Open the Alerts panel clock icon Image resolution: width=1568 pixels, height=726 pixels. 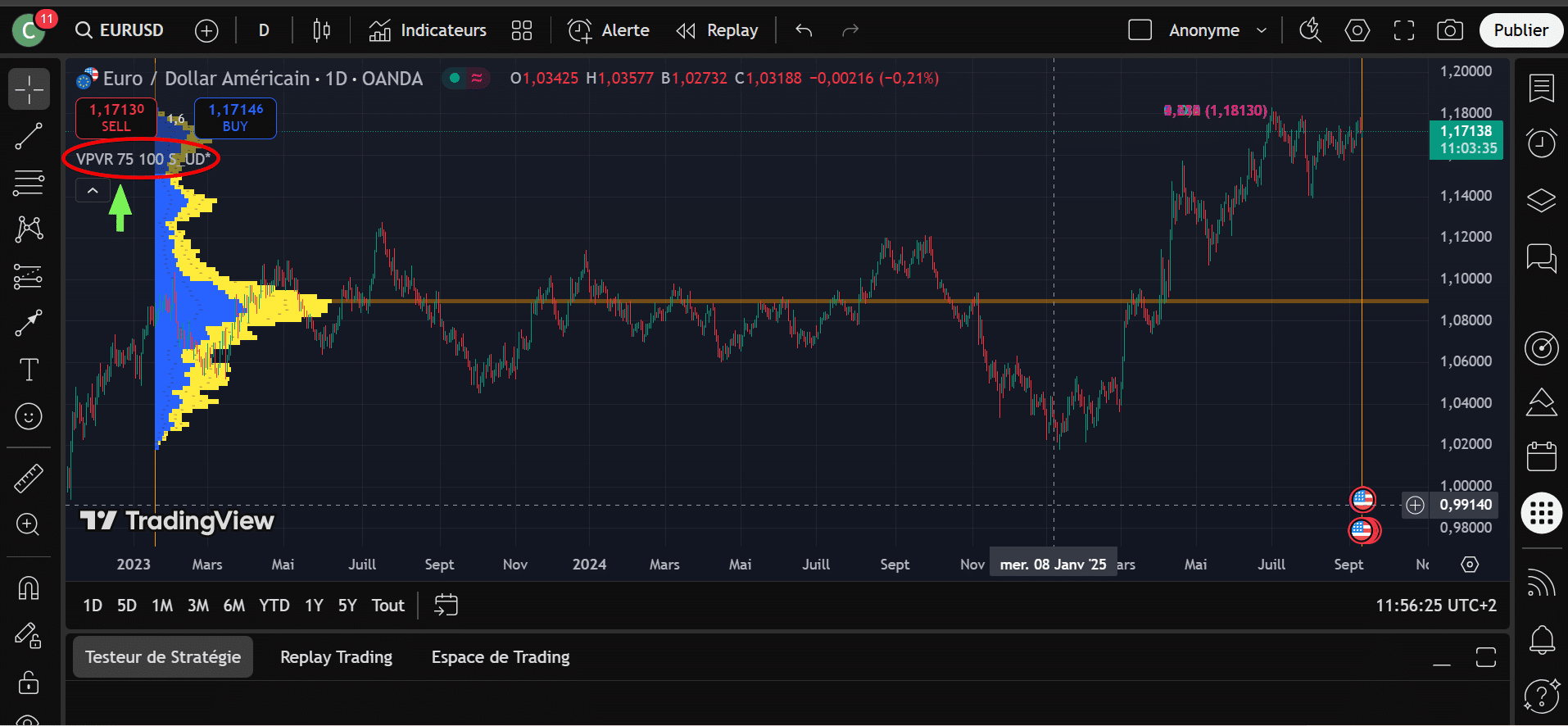[1541, 143]
